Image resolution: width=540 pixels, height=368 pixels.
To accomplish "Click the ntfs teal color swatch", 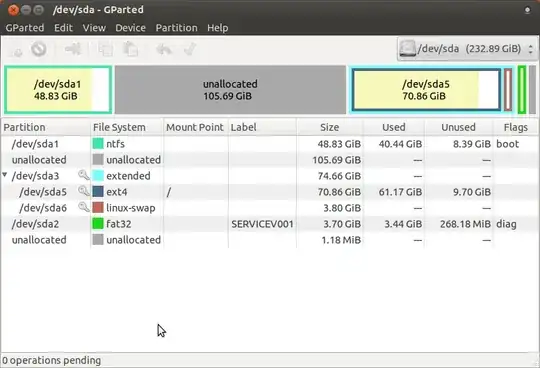I will coord(98,144).
